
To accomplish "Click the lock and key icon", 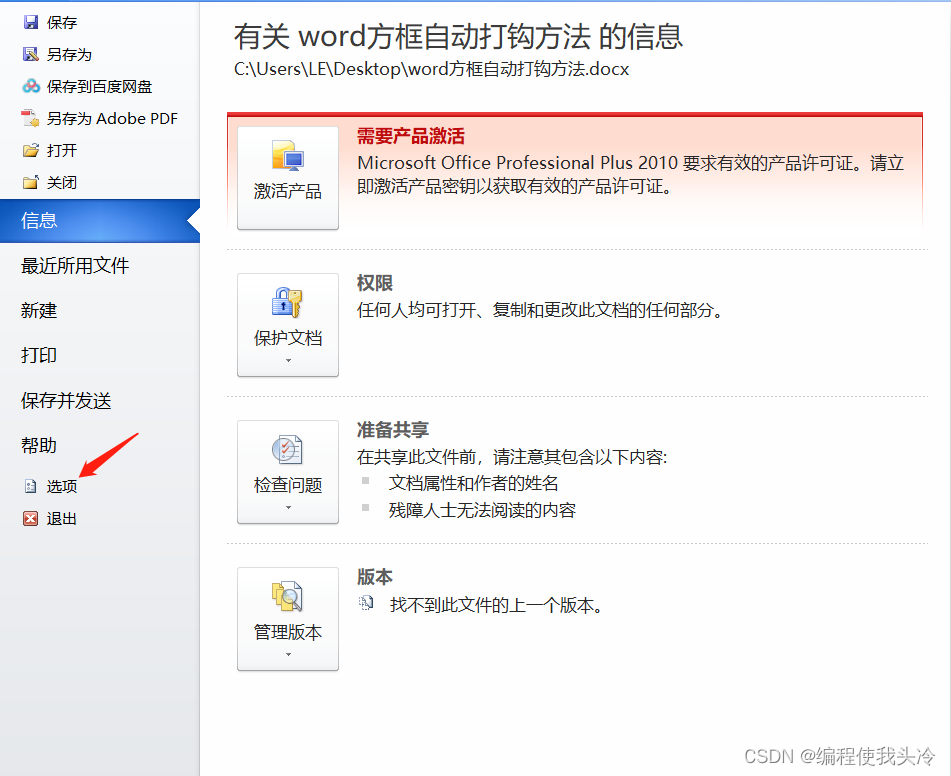I will [x=287, y=303].
